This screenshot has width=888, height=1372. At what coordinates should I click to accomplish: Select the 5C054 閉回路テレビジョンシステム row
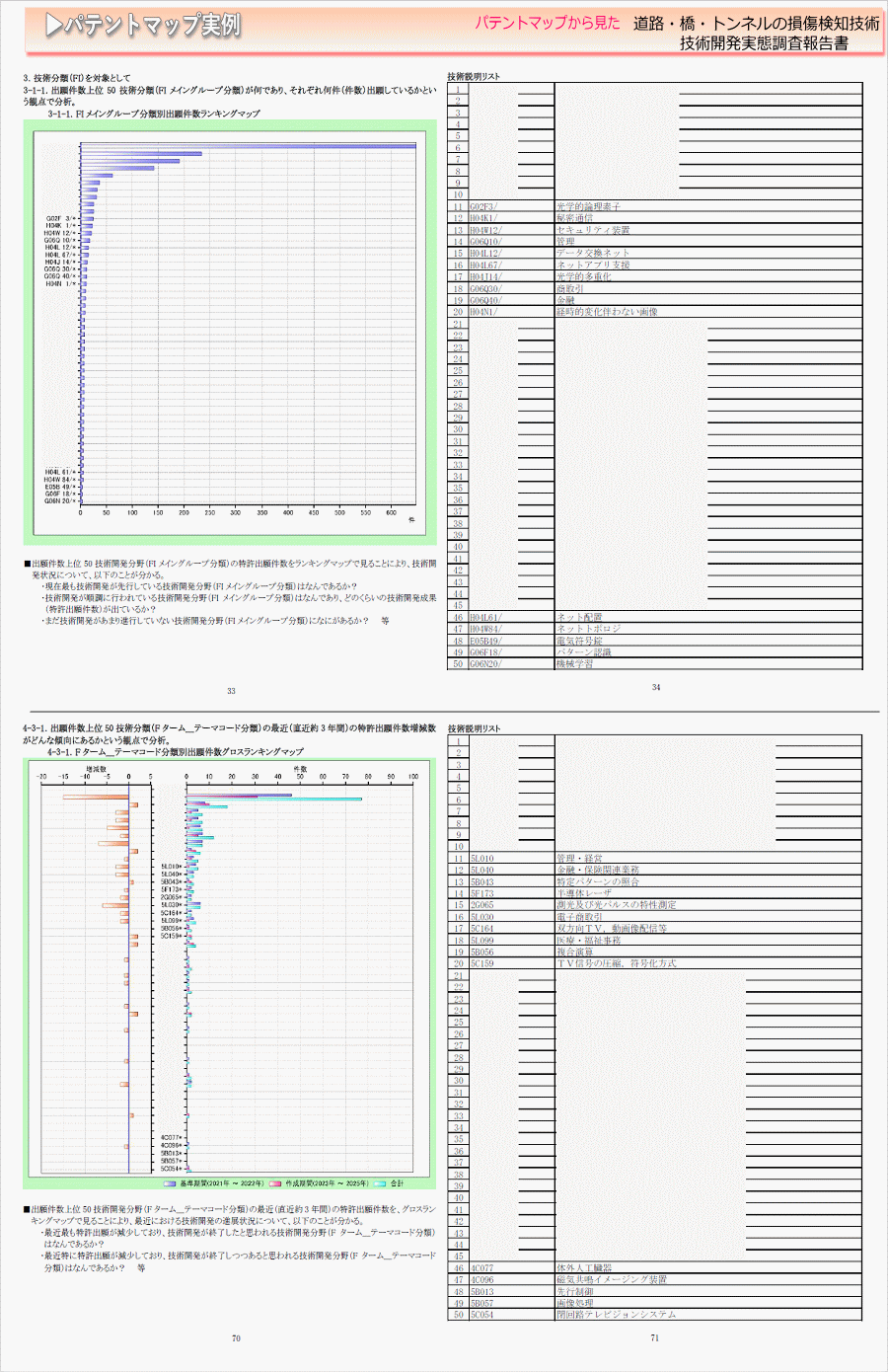pos(592,1315)
